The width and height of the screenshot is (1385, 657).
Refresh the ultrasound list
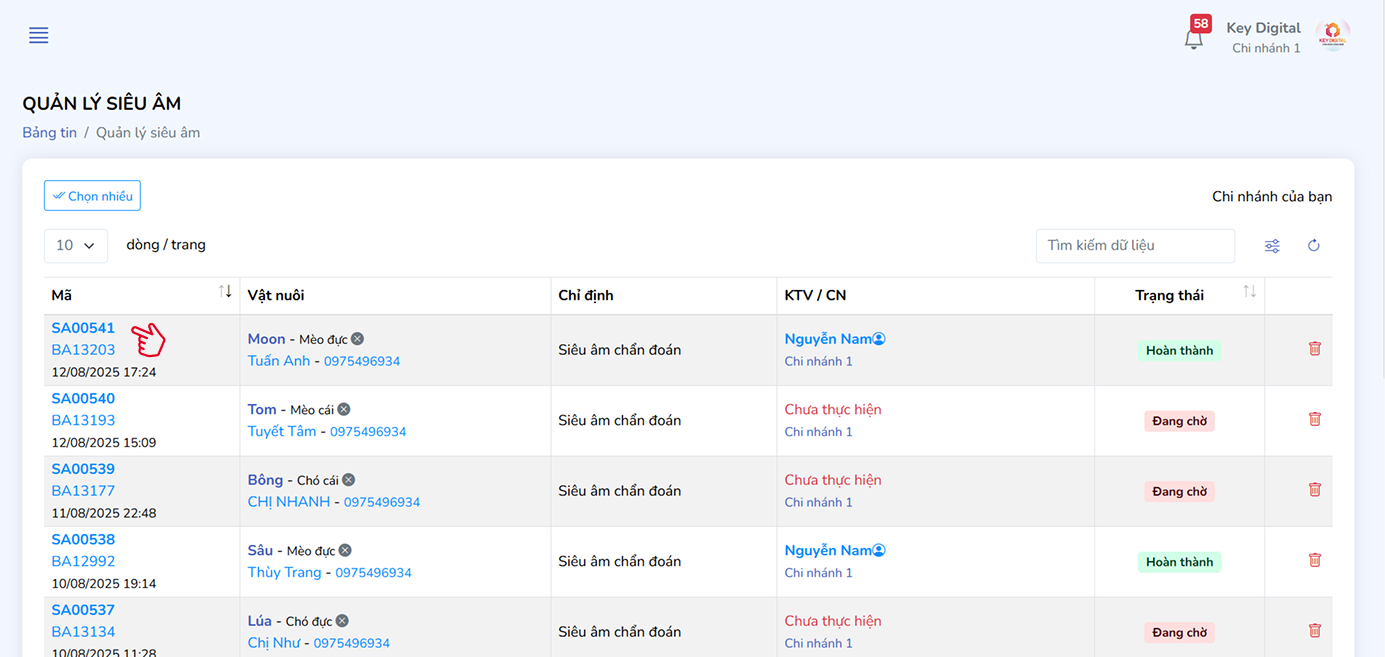click(x=1314, y=246)
